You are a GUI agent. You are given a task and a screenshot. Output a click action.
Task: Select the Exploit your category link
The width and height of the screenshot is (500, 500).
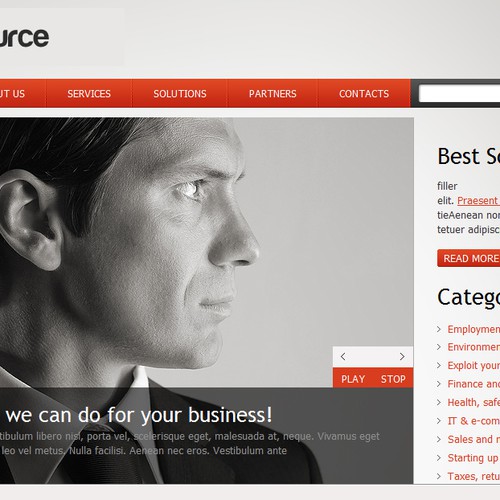[474, 365]
